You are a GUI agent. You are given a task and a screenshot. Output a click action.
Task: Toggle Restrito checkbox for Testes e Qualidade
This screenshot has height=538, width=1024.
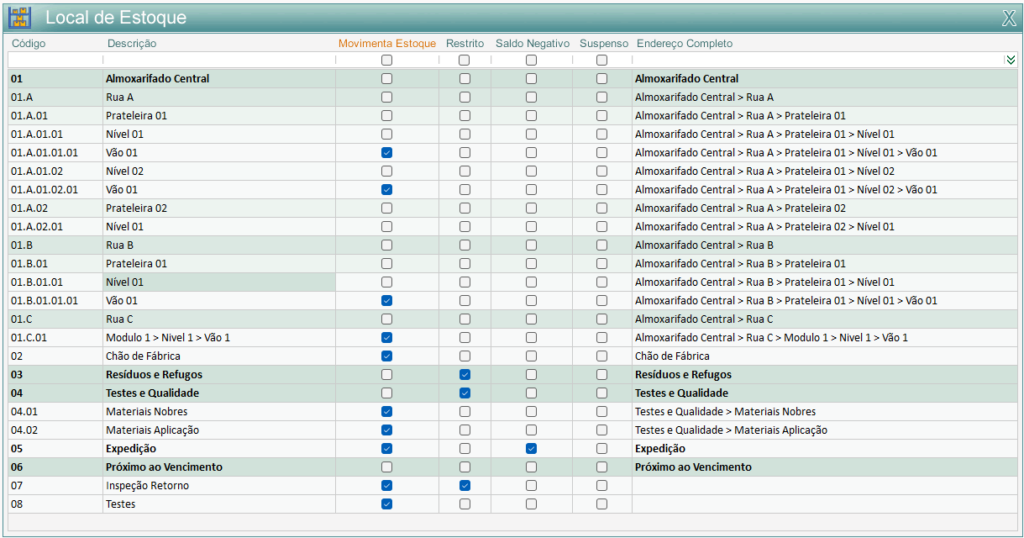pos(464,393)
